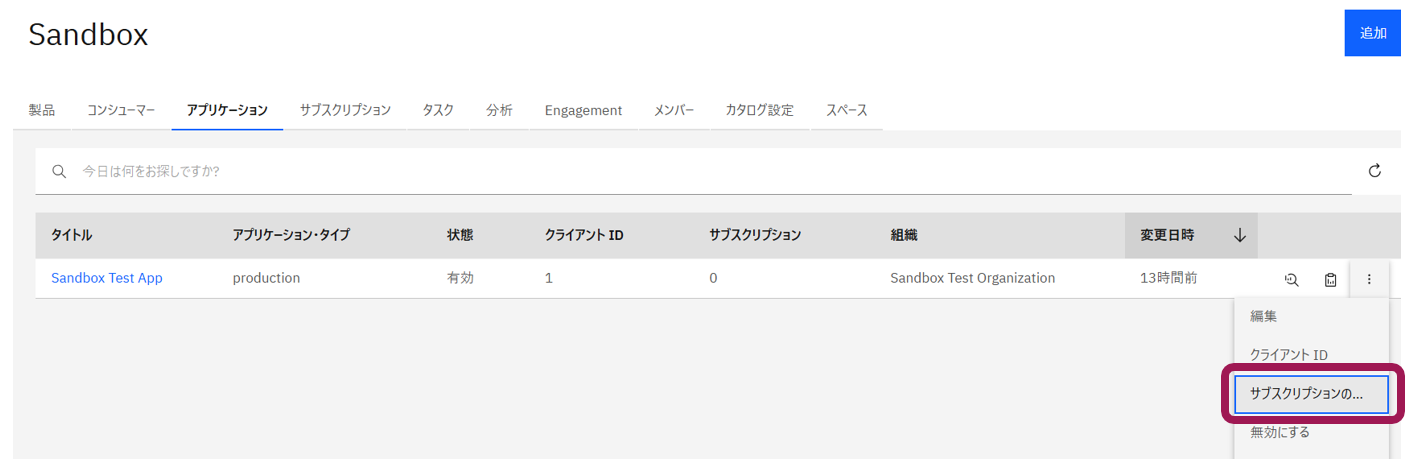Click the refresh icon beside the search bar
Viewport: 1417px width, 476px height.
click(x=1374, y=171)
